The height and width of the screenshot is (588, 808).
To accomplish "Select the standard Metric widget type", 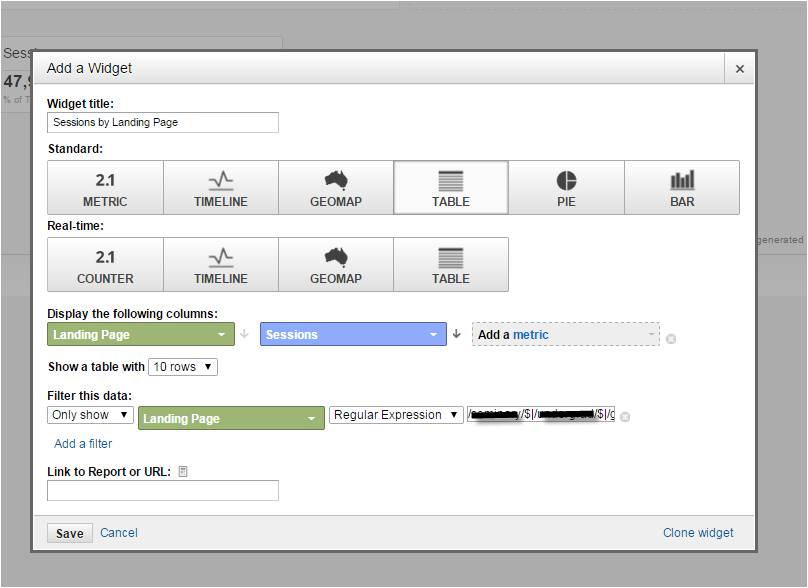I will click(105, 188).
